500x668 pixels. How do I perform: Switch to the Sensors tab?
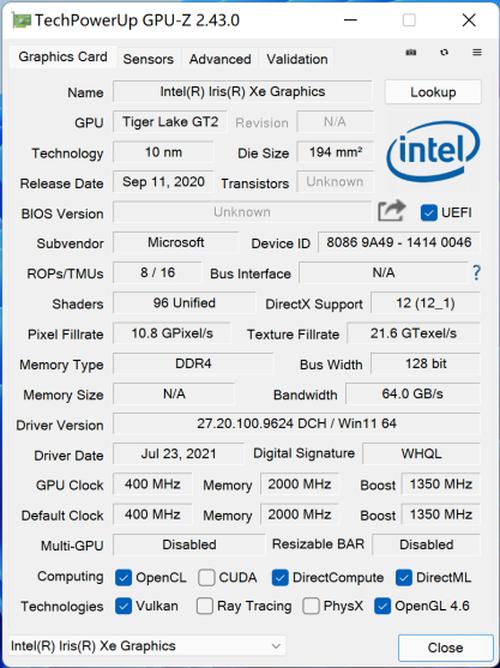point(148,59)
